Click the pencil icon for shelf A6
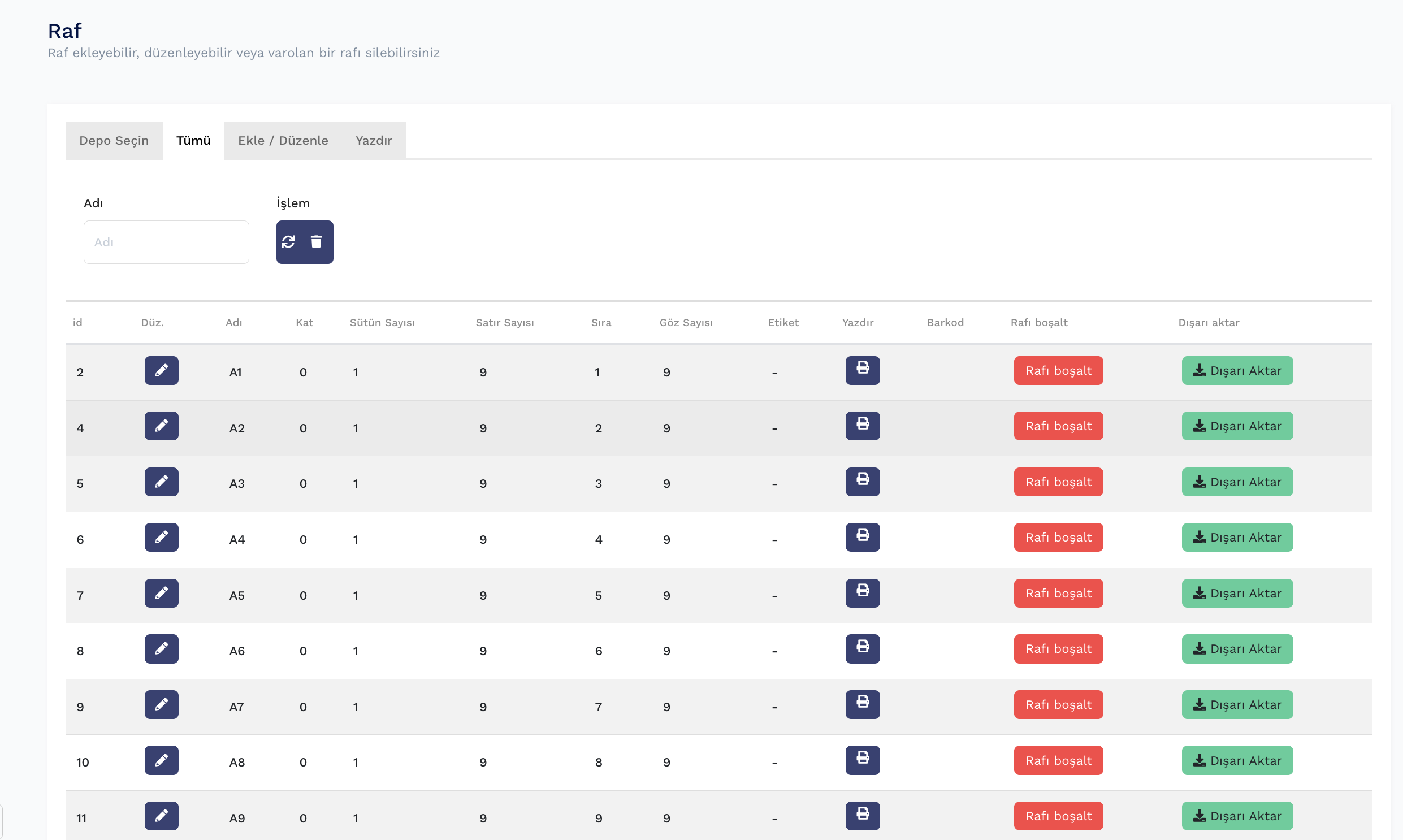Viewport: 1403px width, 840px height. [161, 649]
